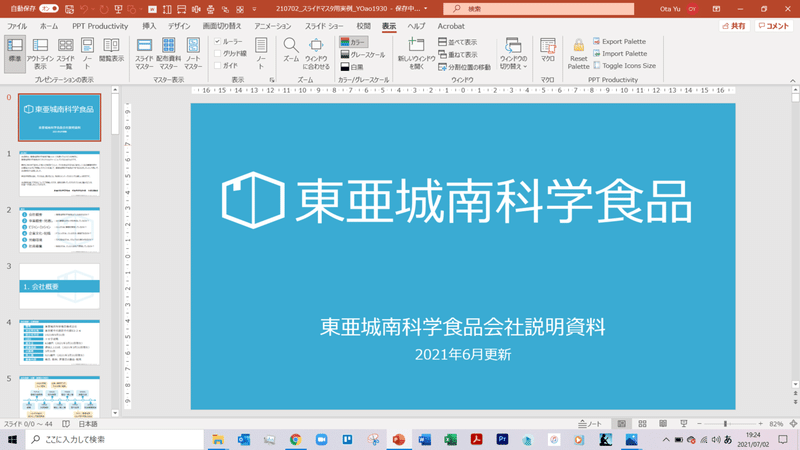Open Notes Master (ノートマスター)
This screenshot has width=800, height=450.
click(193, 54)
